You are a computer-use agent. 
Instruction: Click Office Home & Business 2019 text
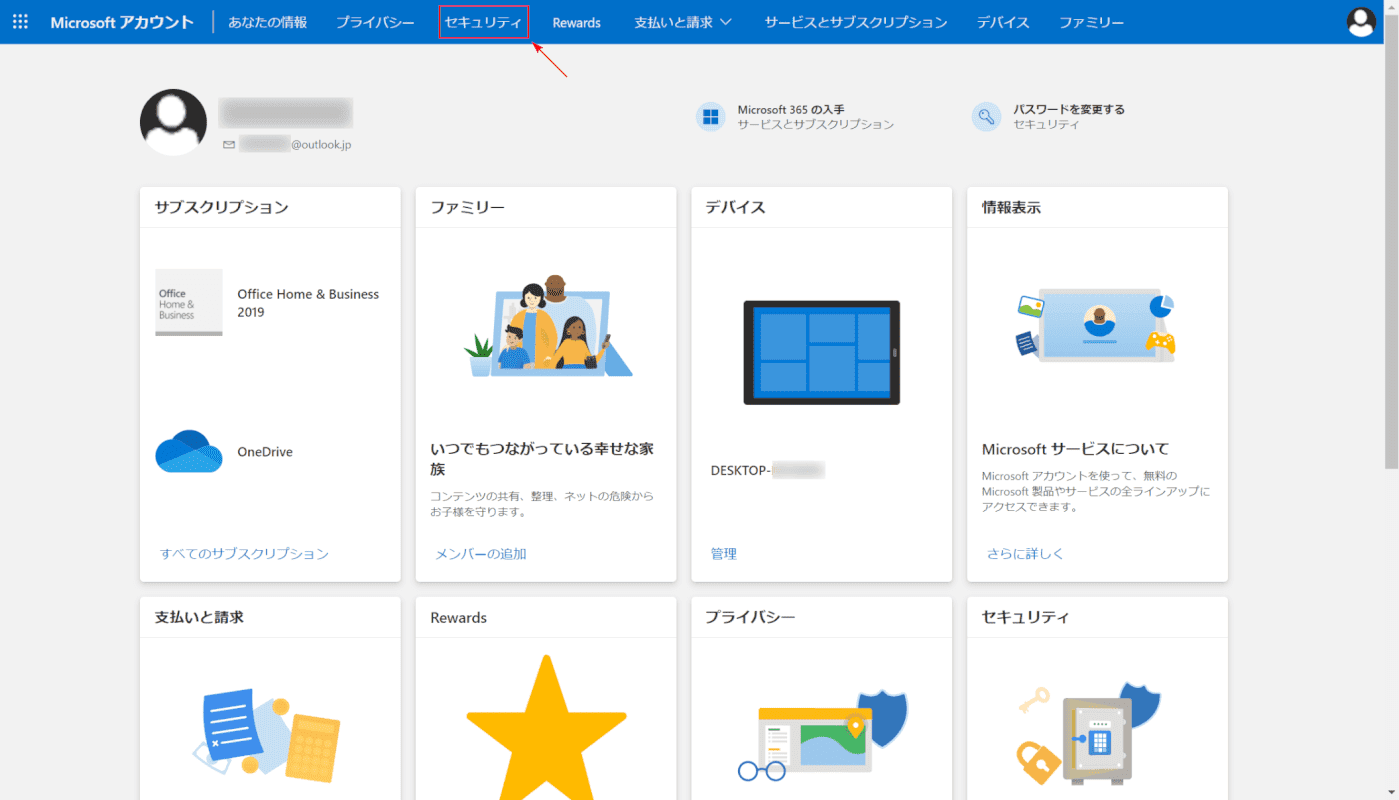click(x=308, y=303)
